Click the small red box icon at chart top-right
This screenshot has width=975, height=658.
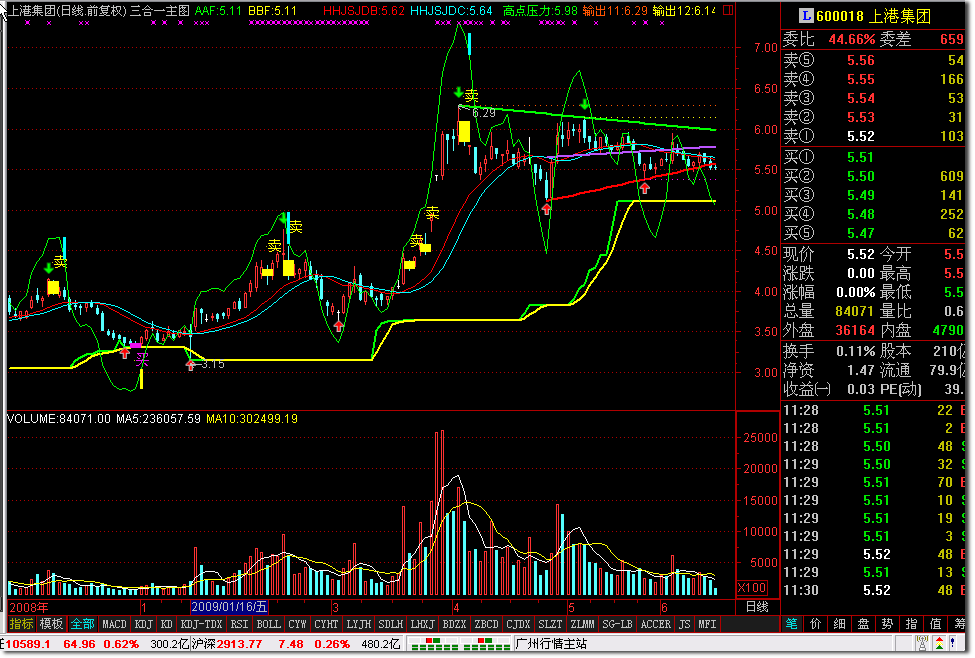pyautogui.click(x=728, y=11)
